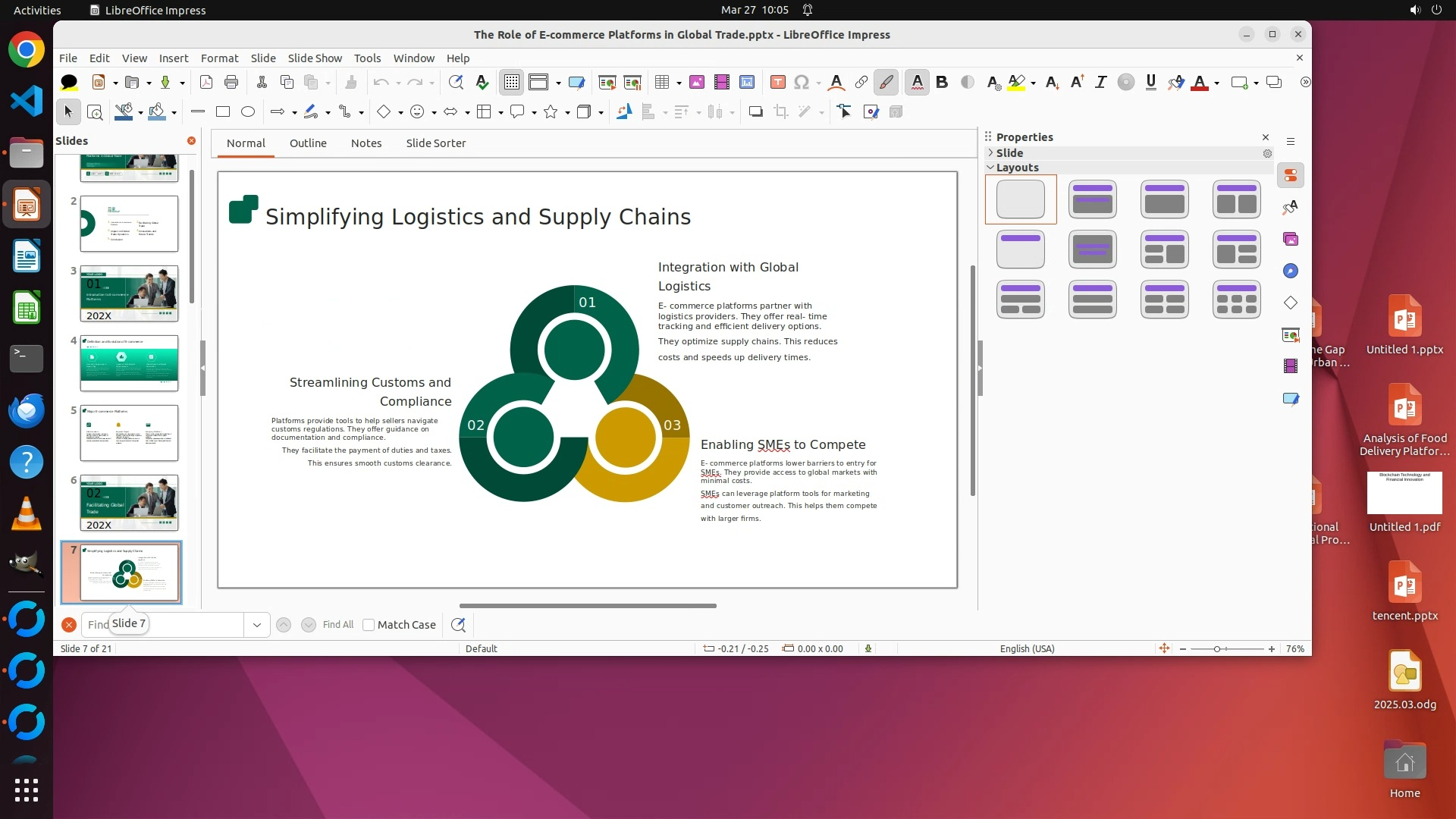
Task: Open the Find field history dropdown
Action: (257, 625)
